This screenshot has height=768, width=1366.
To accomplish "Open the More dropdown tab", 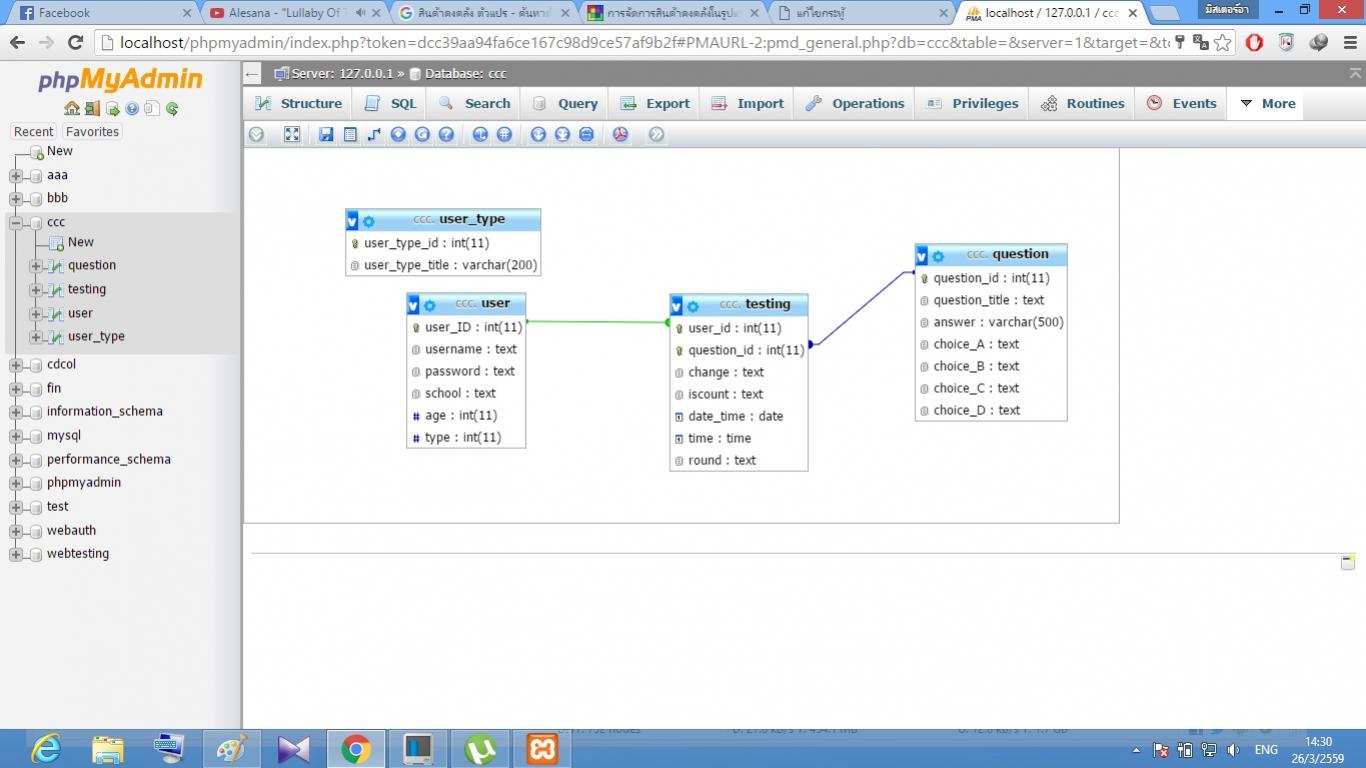I will pyautogui.click(x=1266, y=103).
